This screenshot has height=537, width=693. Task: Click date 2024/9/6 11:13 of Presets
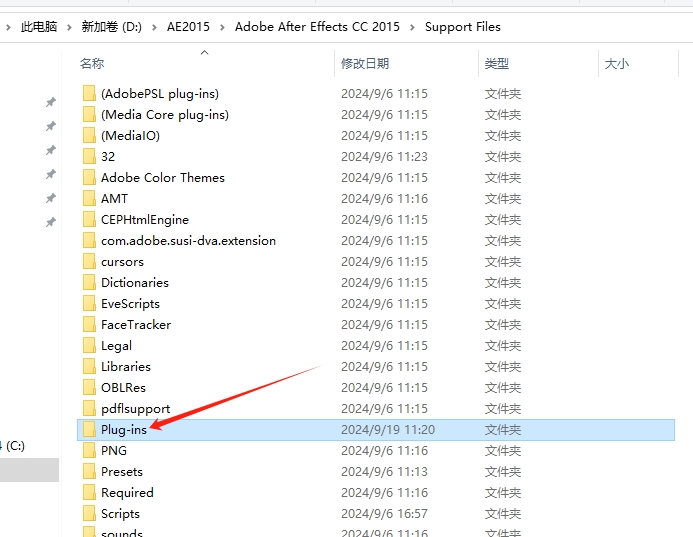coord(385,472)
